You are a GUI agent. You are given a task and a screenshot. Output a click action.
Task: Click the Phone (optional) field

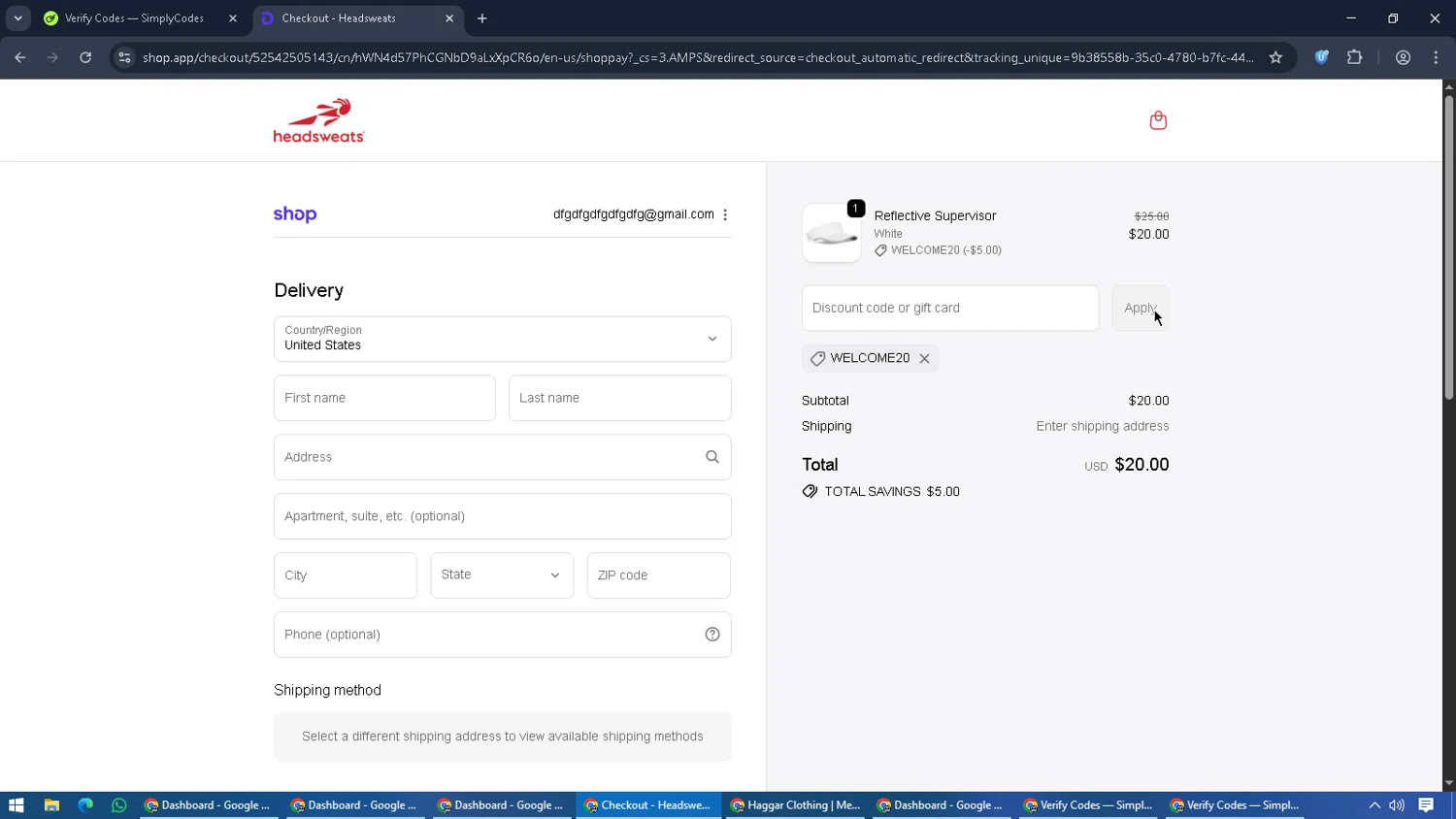(502, 635)
